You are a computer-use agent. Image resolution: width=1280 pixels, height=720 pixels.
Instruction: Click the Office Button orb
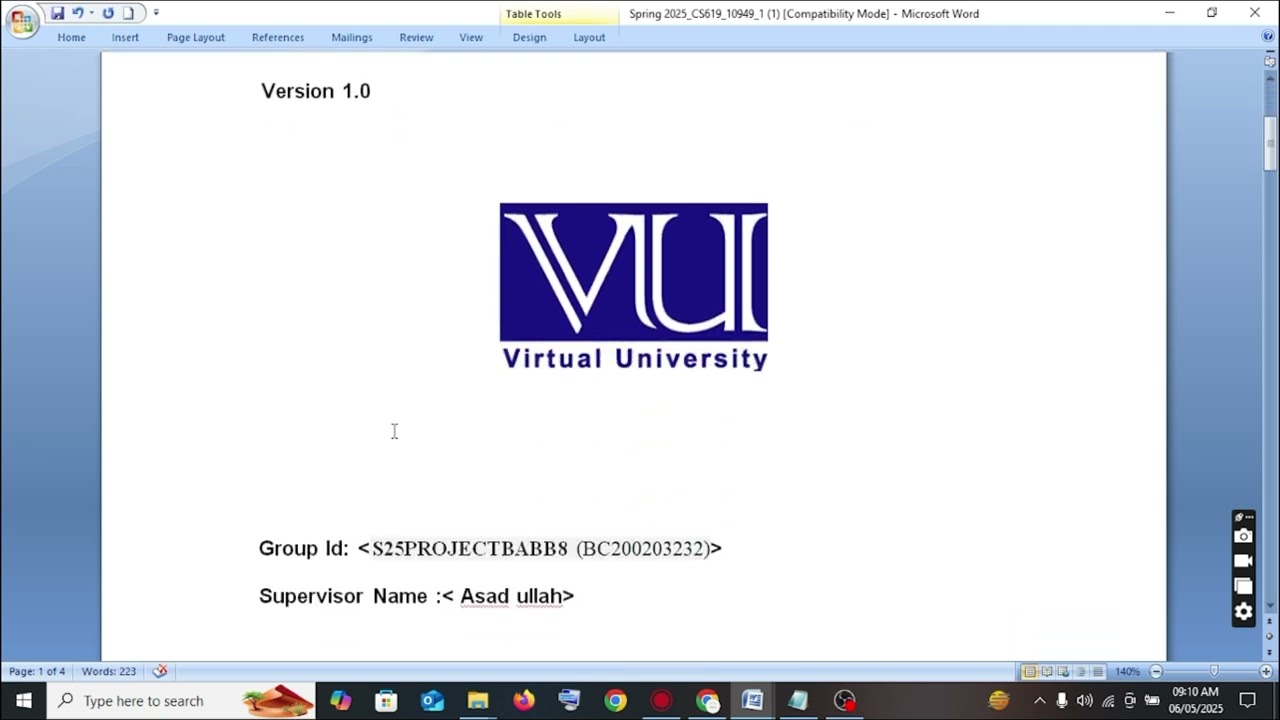[x=22, y=21]
